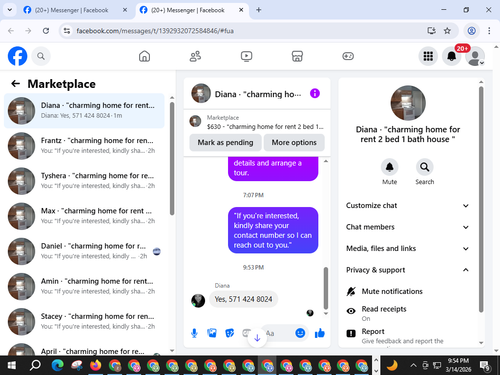Click the address bar URL
Screen dimensions: 500x375
click(155, 31)
